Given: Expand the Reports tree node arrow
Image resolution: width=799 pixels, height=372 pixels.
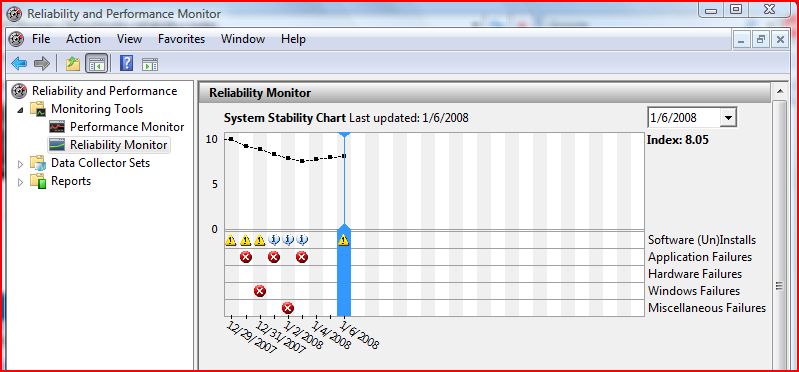Looking at the screenshot, I should pos(20,182).
